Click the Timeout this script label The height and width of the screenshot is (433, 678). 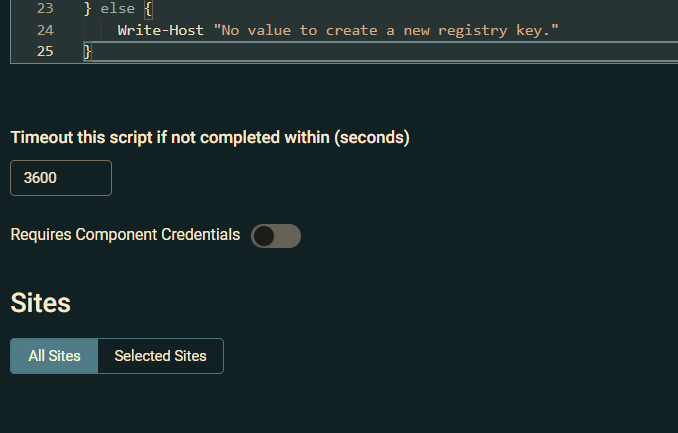(210, 138)
